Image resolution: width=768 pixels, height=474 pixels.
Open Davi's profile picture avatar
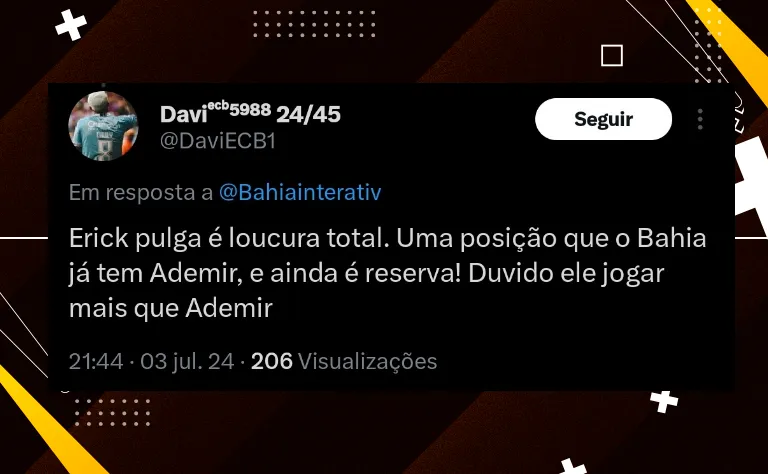click(103, 126)
